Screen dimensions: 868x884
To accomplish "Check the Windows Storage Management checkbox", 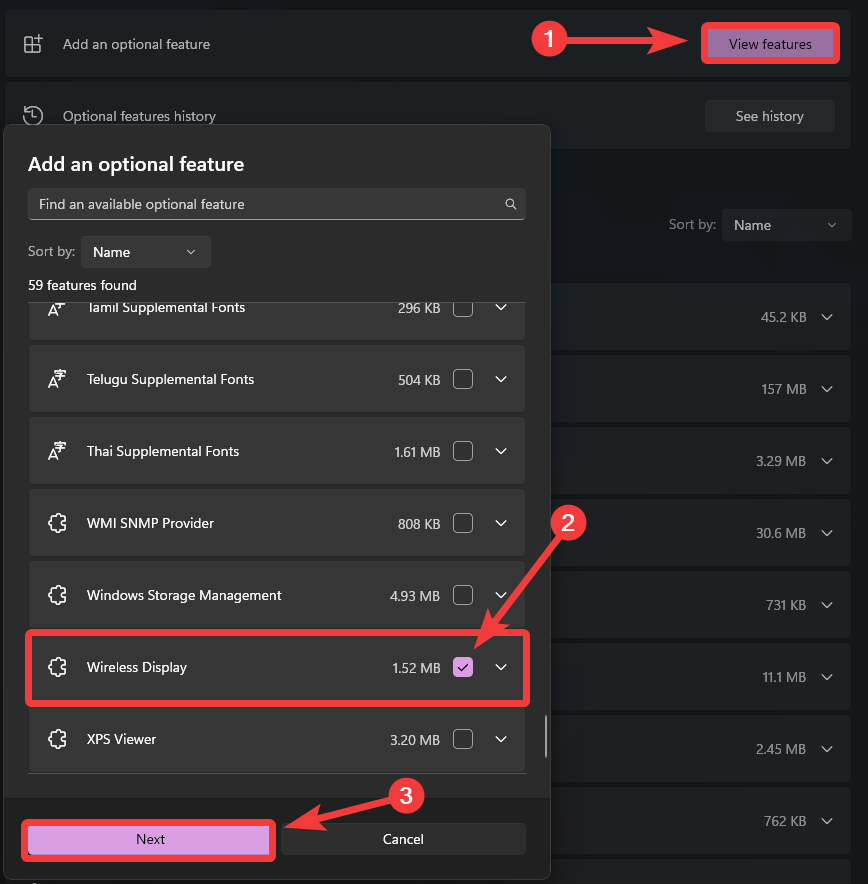I will [463, 595].
